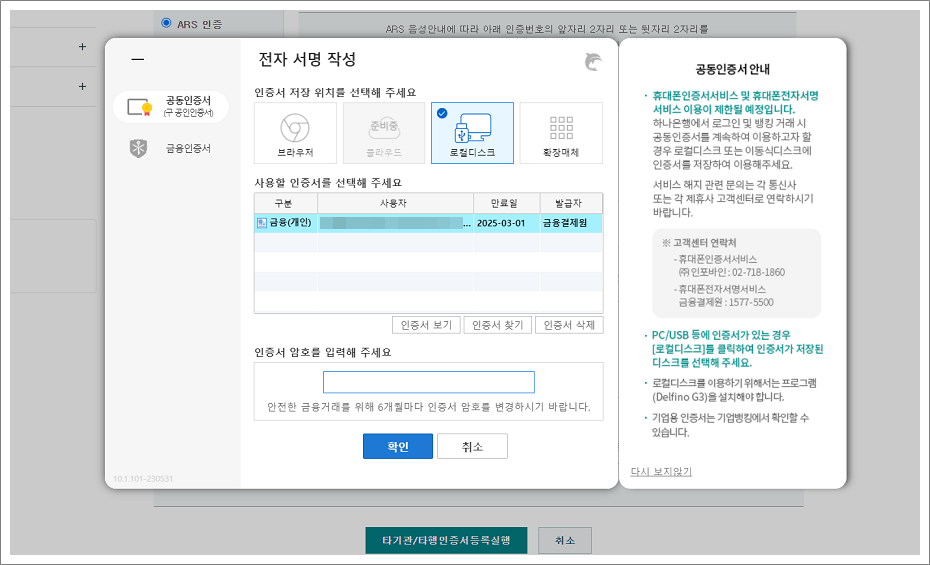Switch to the 금융인증서 tab
Viewport: 930px width, 565px height.
pos(171,148)
